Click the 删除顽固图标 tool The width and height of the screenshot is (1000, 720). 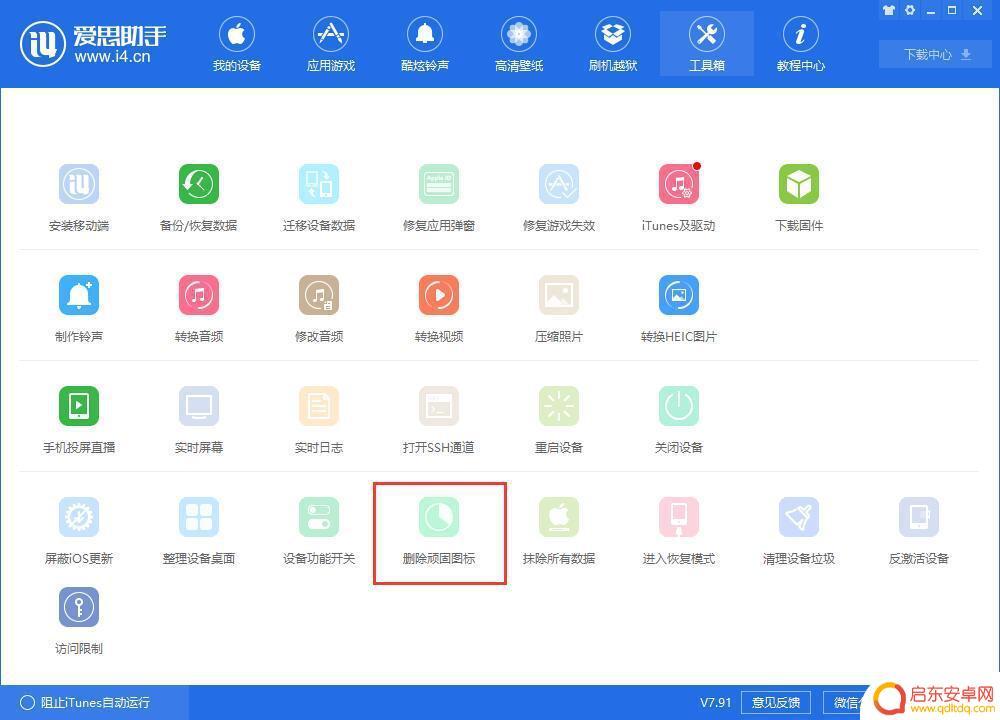[439, 531]
